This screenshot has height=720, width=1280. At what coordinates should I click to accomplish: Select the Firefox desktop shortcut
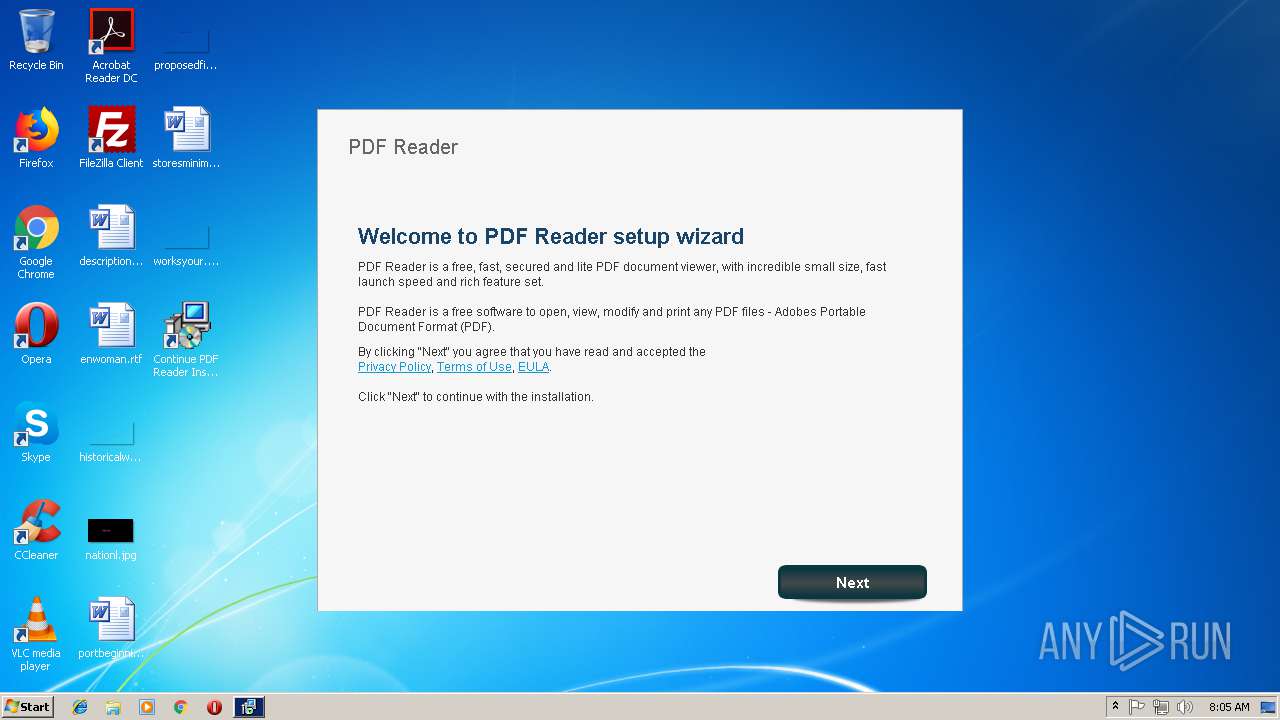pos(36,138)
